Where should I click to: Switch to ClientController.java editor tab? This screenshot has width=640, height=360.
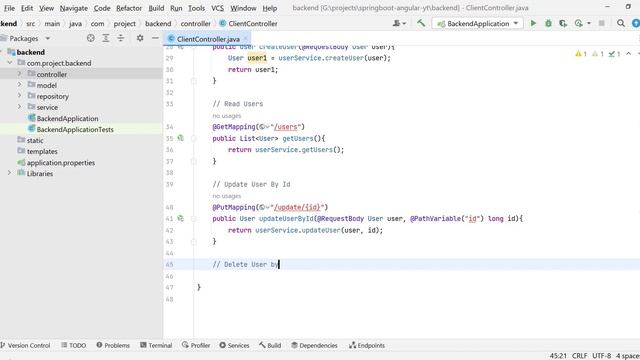click(208, 39)
